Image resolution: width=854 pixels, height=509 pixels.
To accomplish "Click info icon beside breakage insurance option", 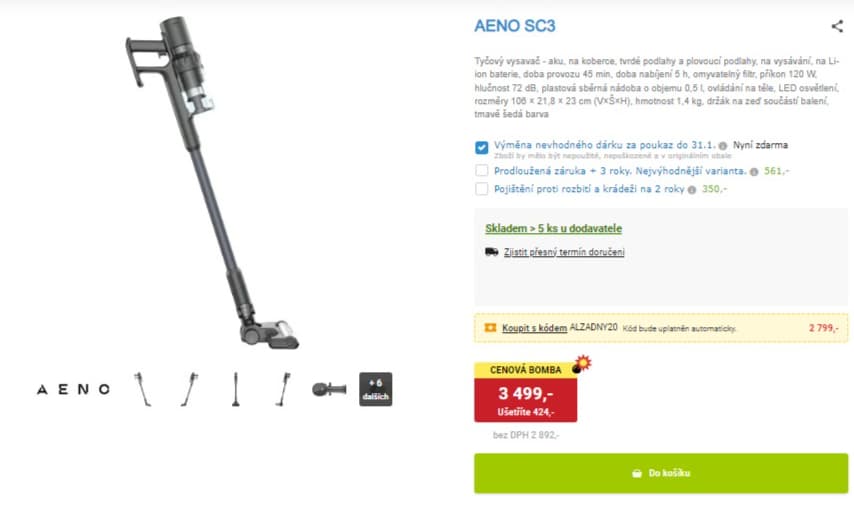I will 692,190.
